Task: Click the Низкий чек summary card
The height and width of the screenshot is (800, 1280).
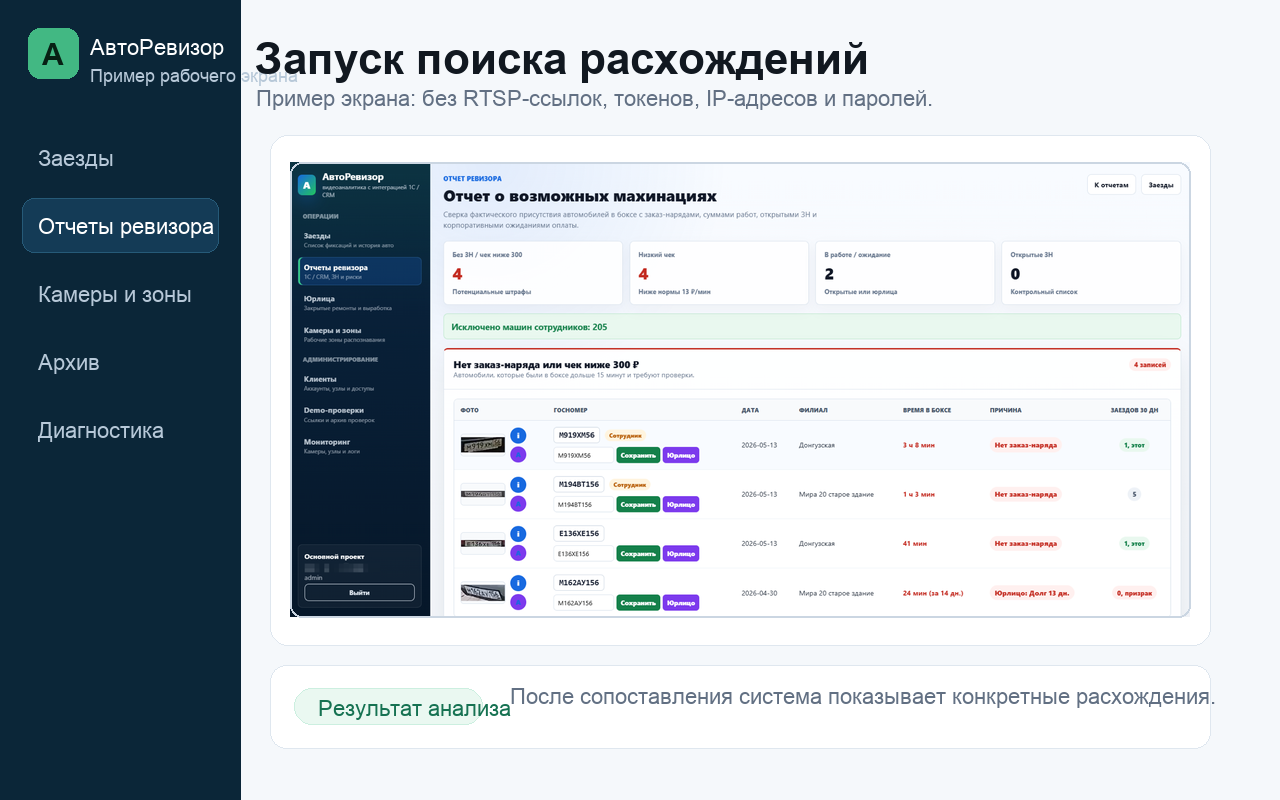Action: tap(719, 273)
